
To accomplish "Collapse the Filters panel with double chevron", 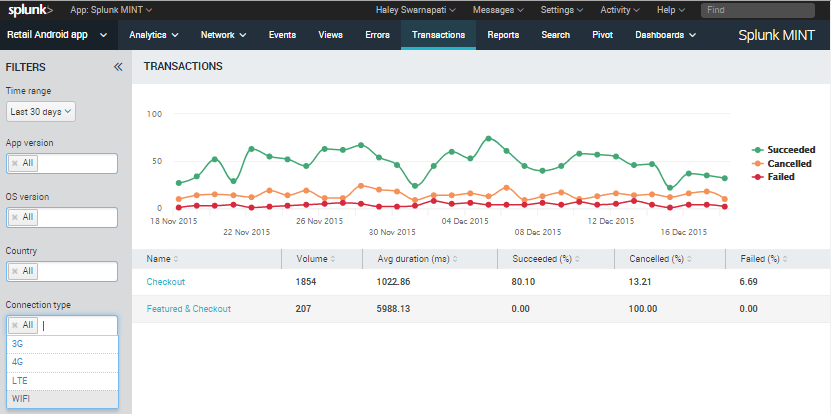I will coord(118,67).
